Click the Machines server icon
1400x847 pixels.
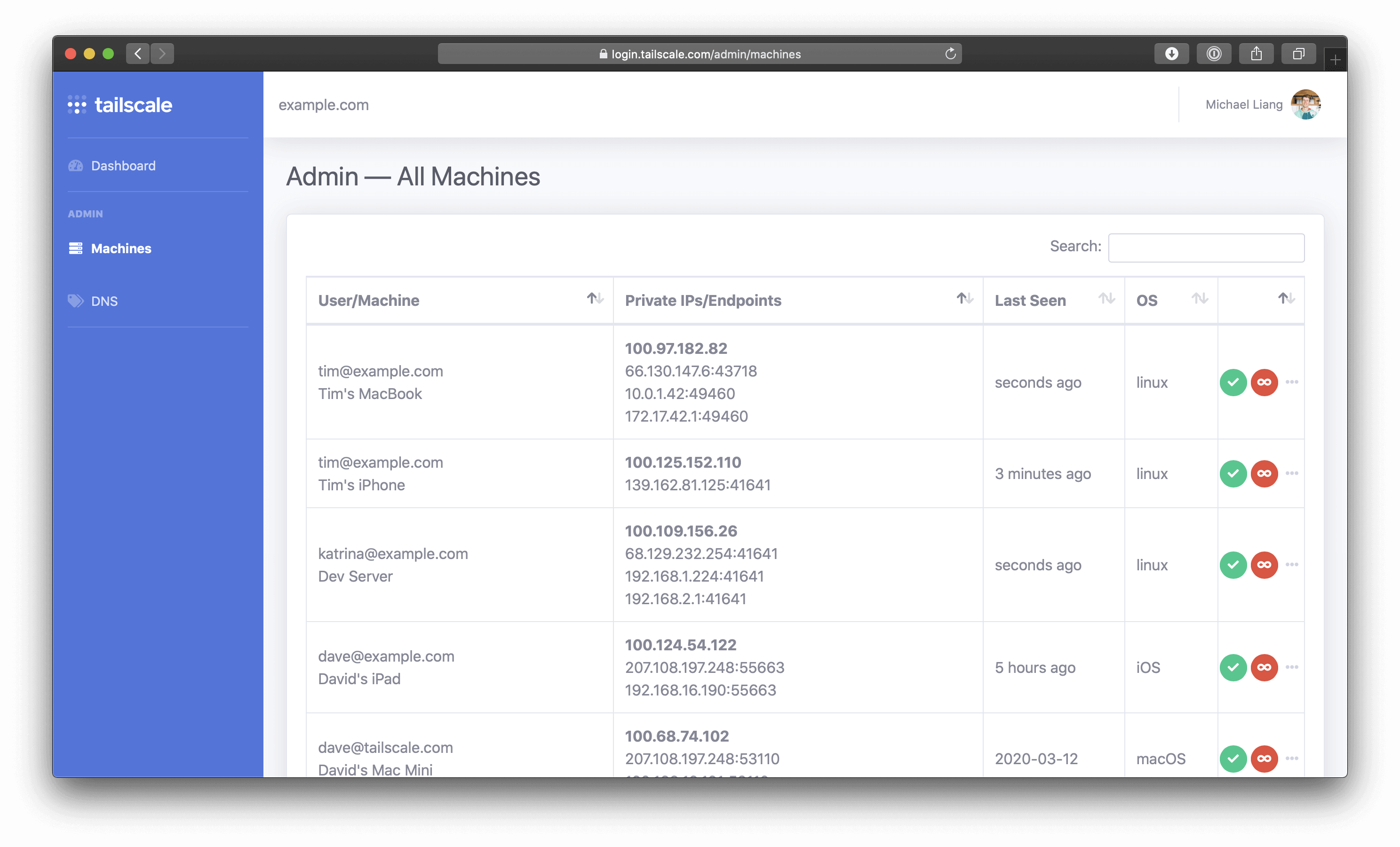coord(76,248)
